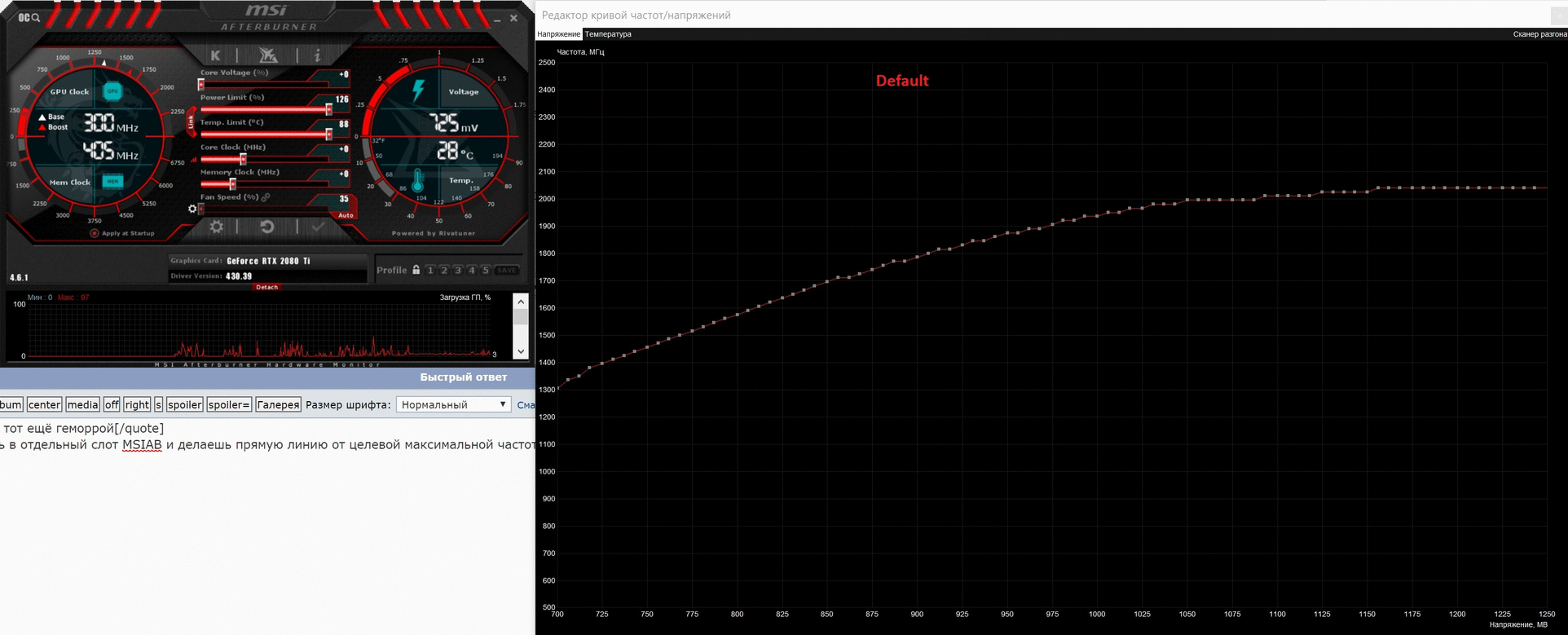Click hardware monitor scrollbar up arrow
This screenshot has height=635, width=1568.
(x=521, y=302)
